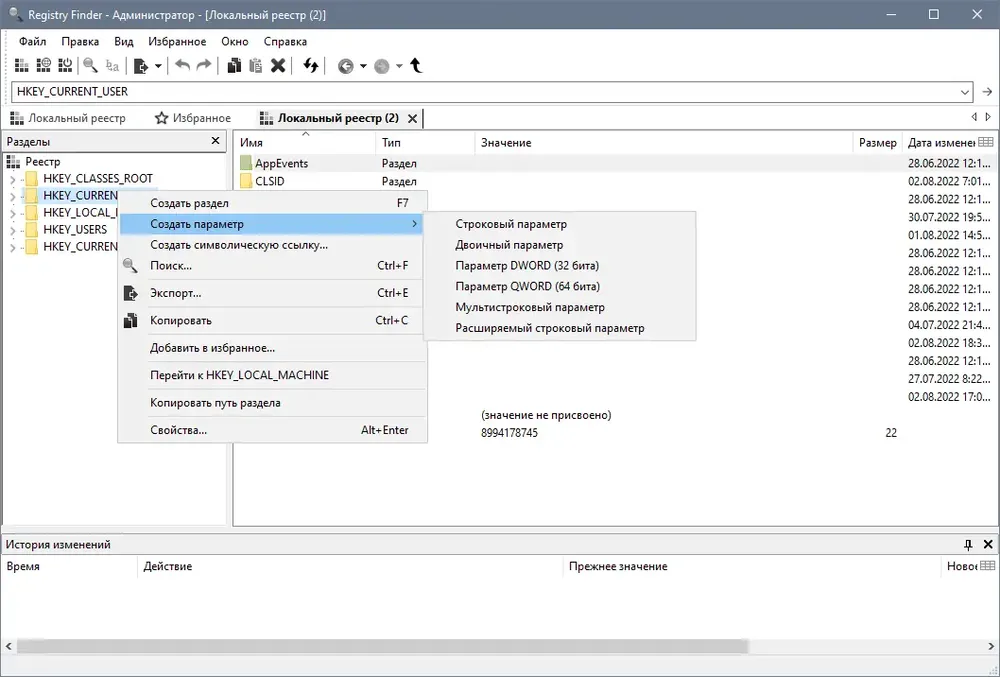Create Параметр DWORD (32 бита)
Viewport: 1000px width, 677px height.
(559, 266)
